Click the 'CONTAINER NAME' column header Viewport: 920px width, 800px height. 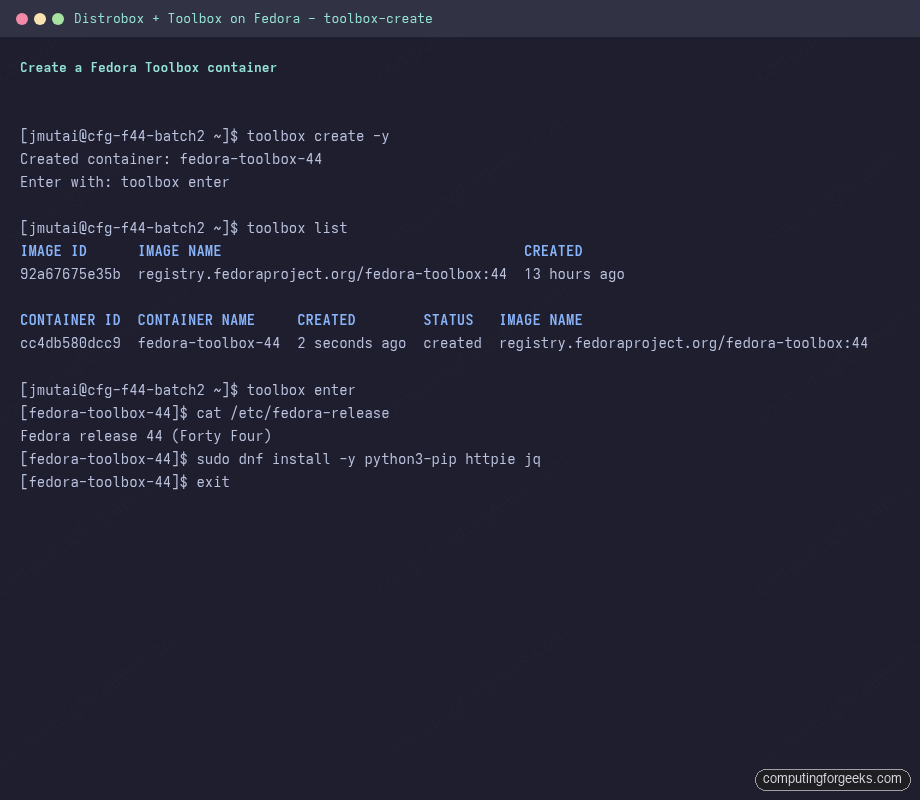196,320
